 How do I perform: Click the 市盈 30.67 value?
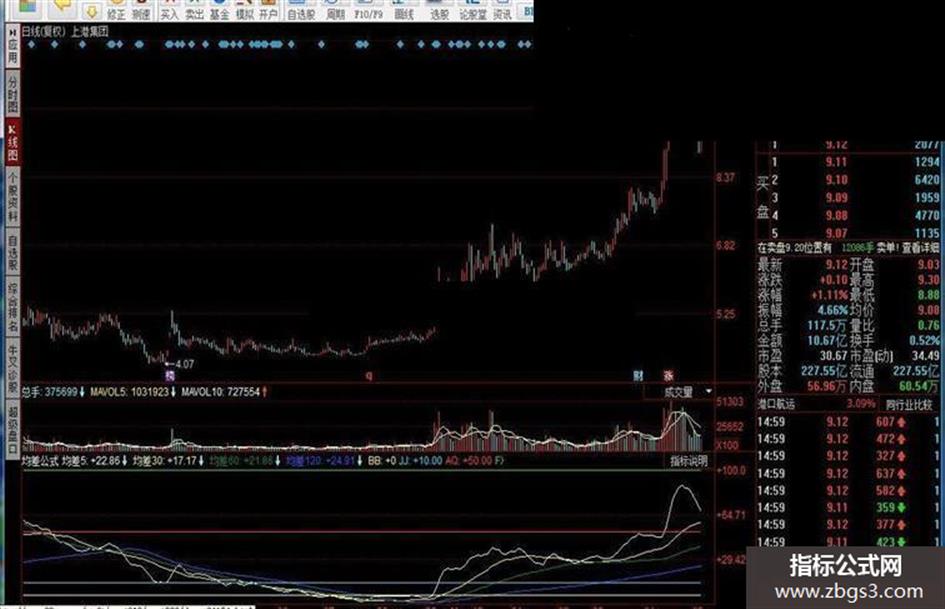[834, 356]
